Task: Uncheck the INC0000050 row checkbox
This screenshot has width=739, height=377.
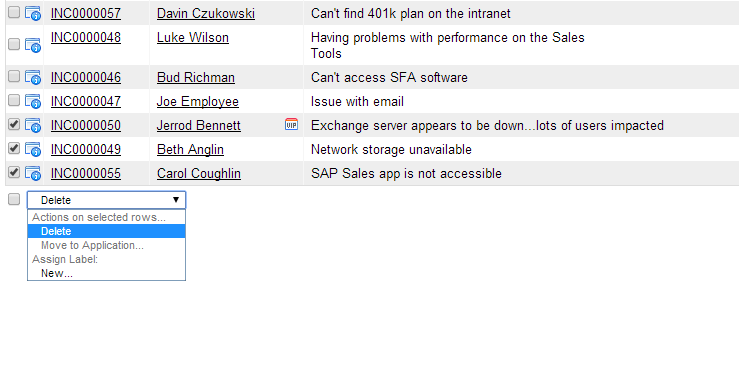Action: tap(14, 124)
